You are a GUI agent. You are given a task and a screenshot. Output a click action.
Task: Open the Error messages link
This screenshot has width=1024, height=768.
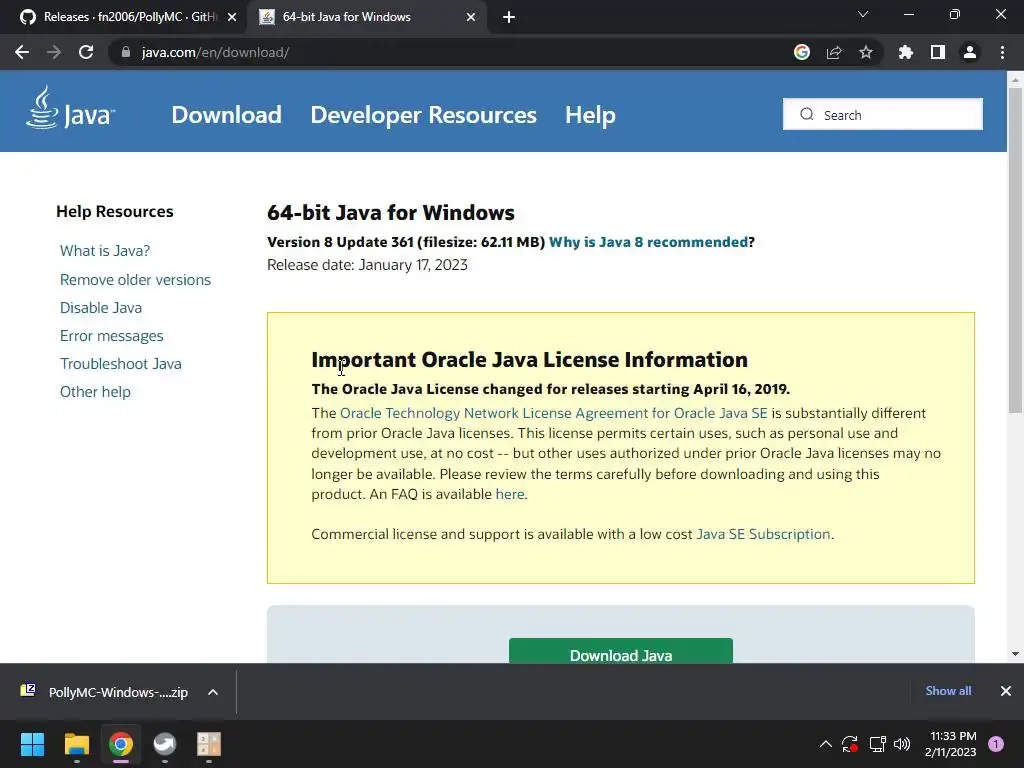(x=112, y=336)
